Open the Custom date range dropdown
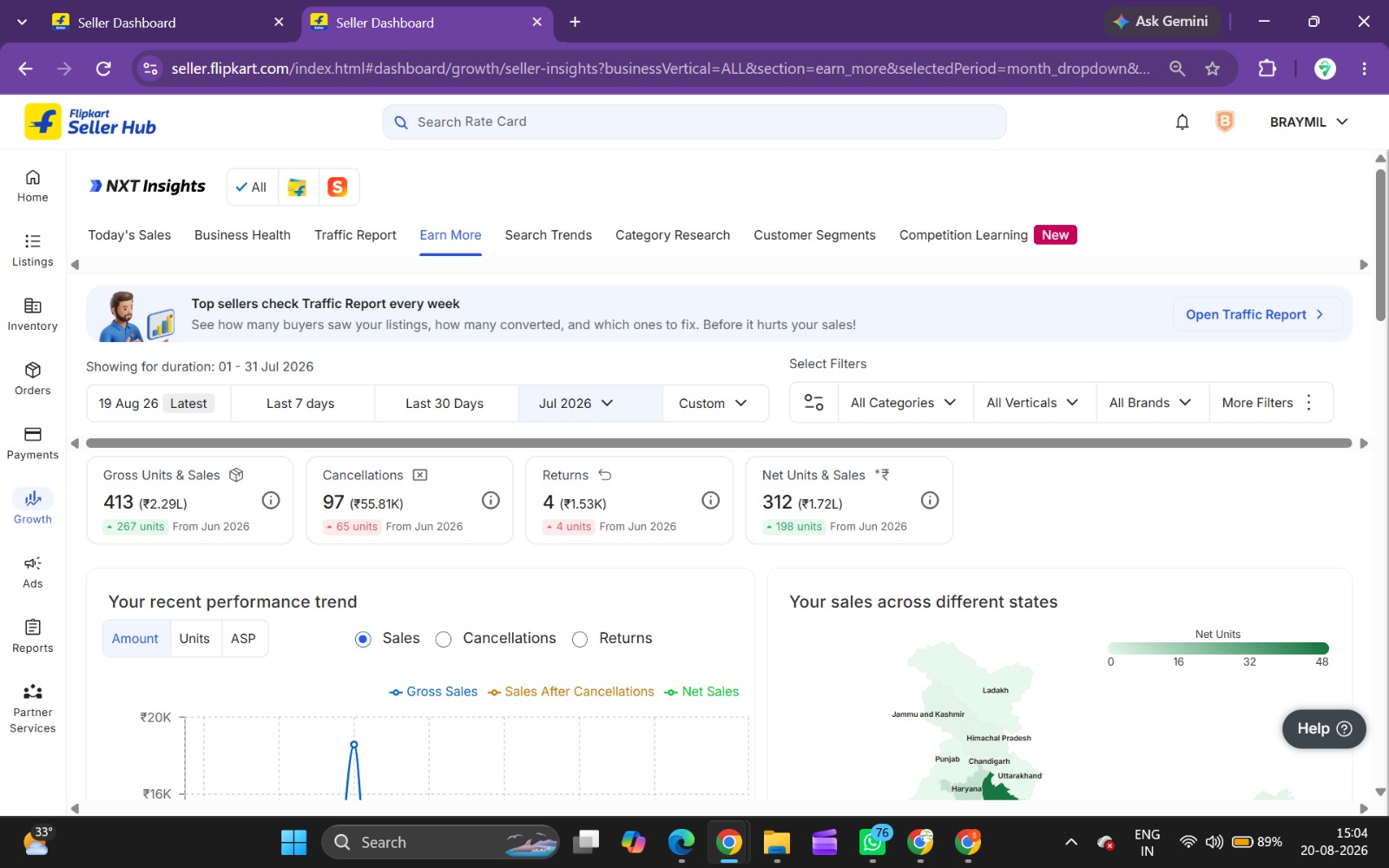Viewport: 1389px width, 868px height. click(x=714, y=404)
